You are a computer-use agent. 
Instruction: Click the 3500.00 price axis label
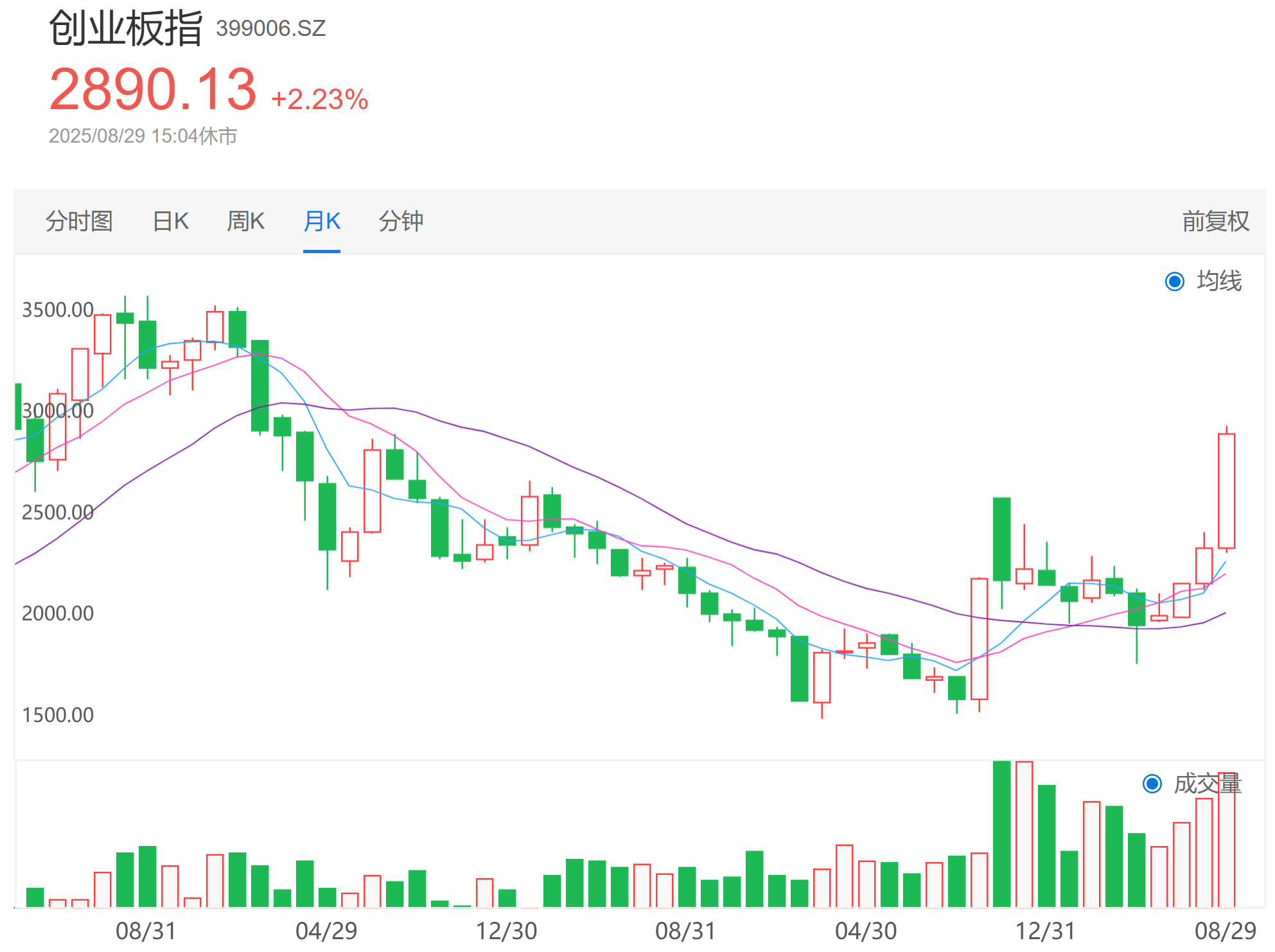58,310
